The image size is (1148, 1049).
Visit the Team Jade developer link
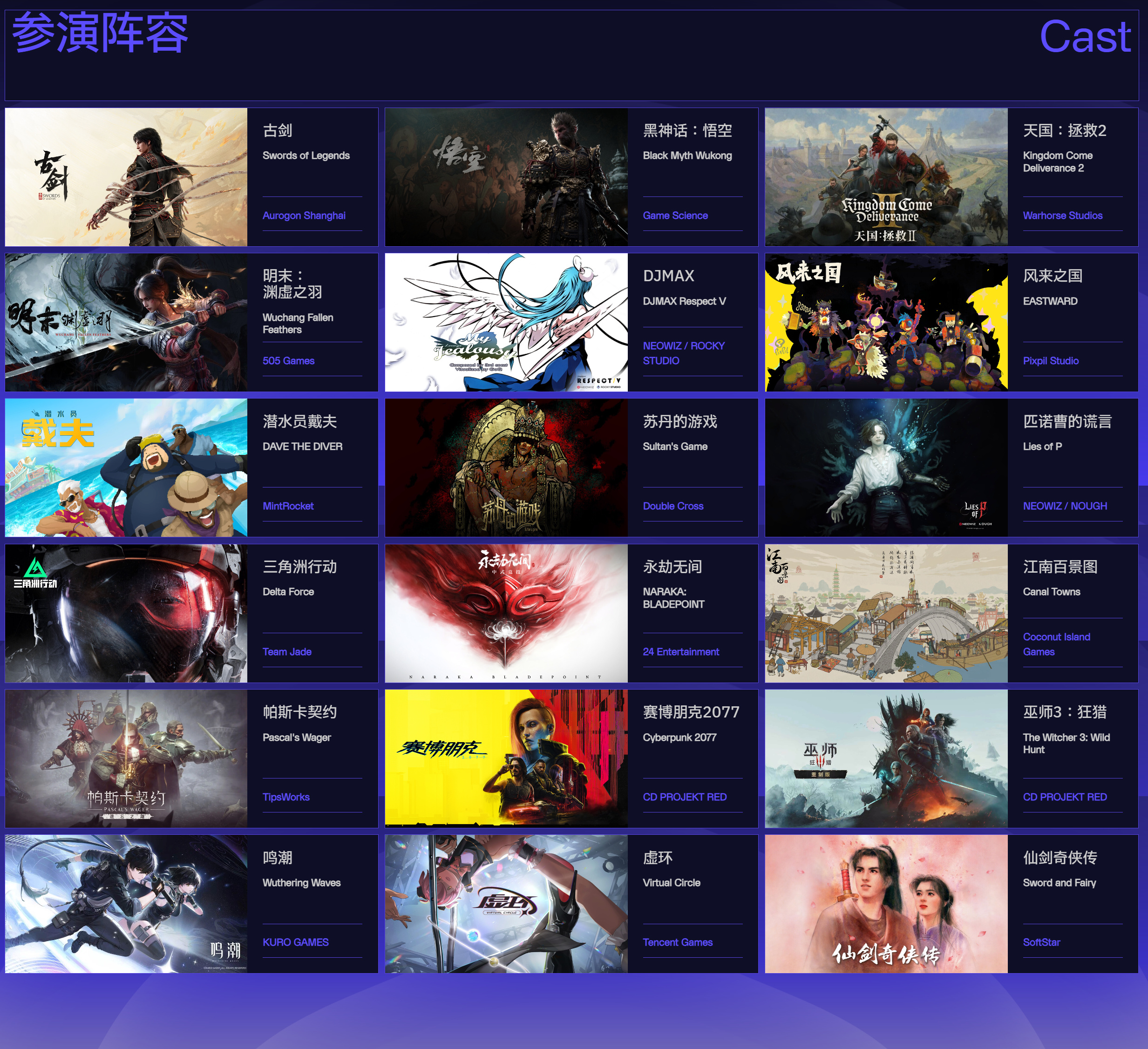(x=287, y=651)
